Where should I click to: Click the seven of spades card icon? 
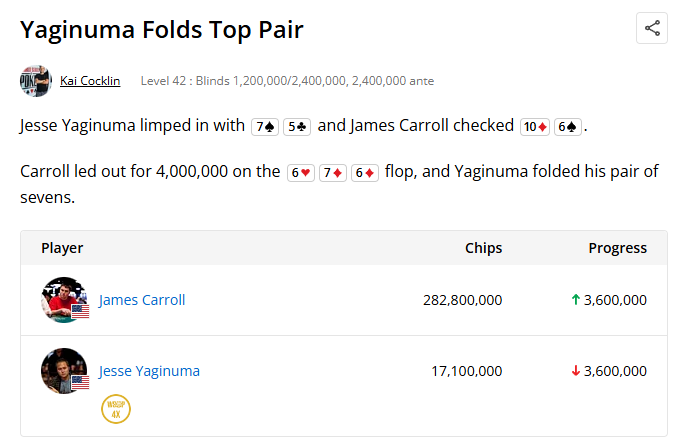tap(265, 127)
